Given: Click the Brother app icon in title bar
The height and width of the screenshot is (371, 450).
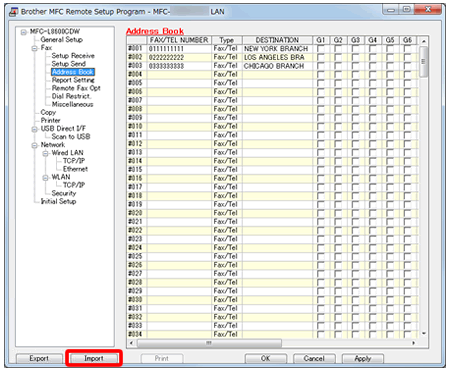Looking at the screenshot, I should tap(13, 12).
